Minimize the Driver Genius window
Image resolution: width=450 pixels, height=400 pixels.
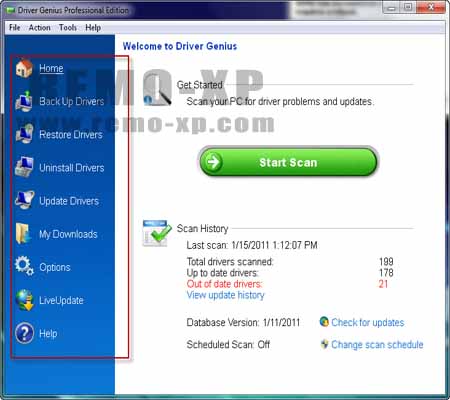(392, 8)
